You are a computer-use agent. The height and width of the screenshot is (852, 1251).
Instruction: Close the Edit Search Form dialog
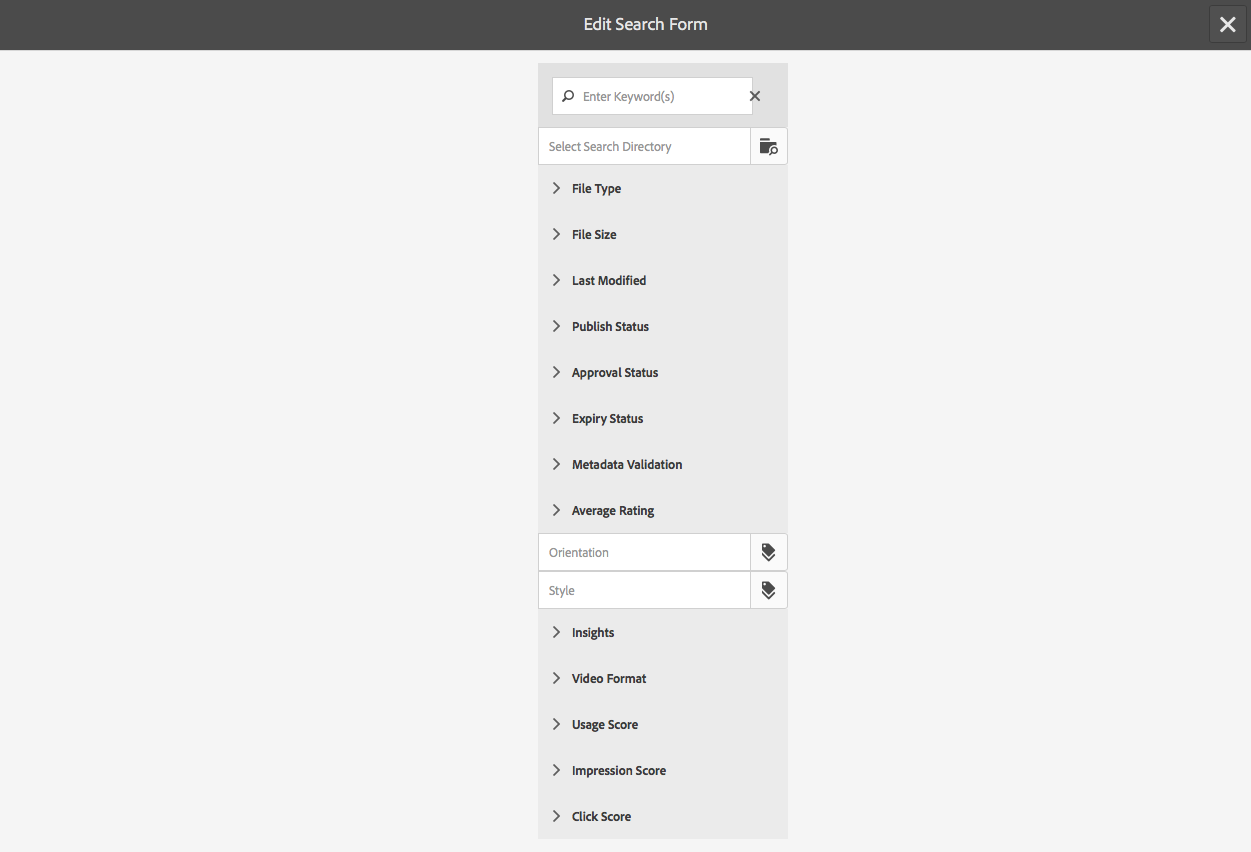[x=1228, y=25]
